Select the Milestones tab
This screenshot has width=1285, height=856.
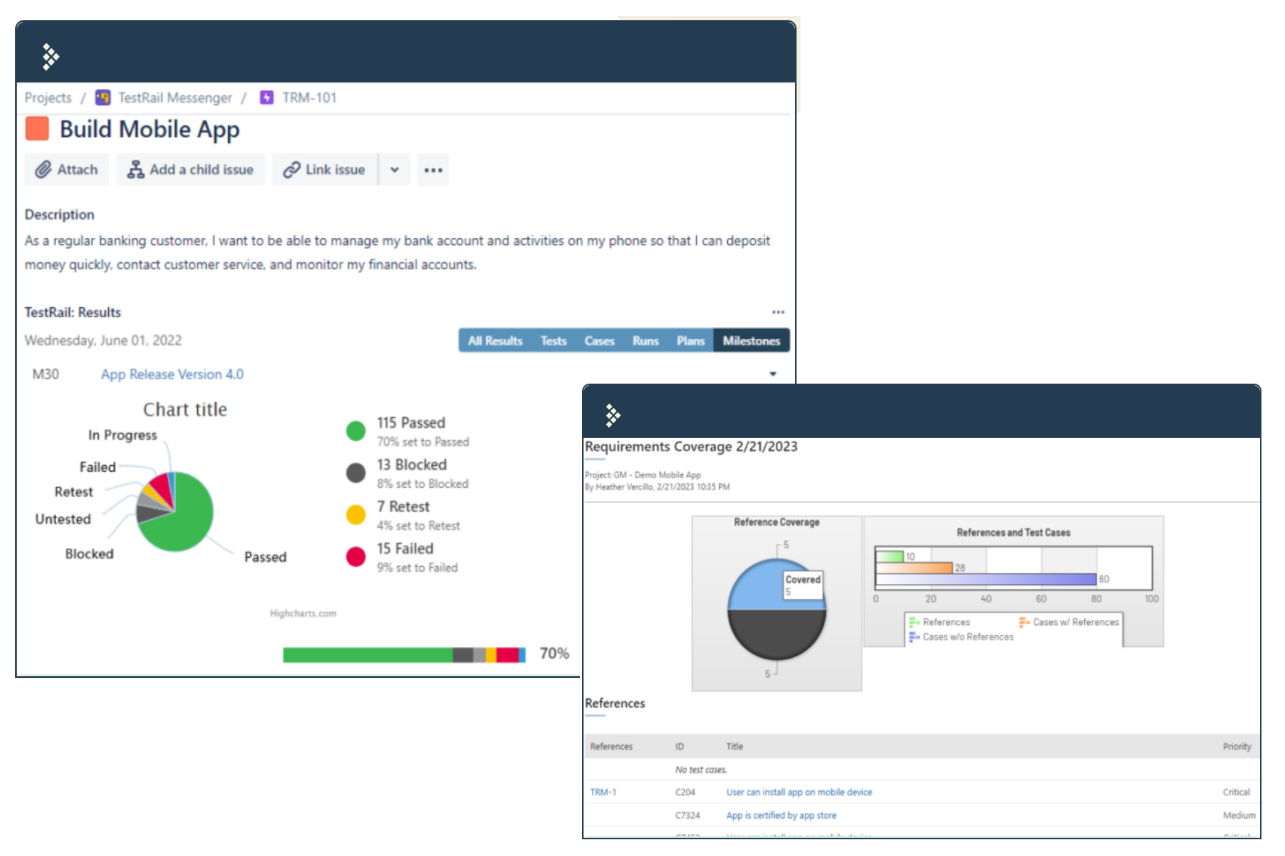tap(751, 341)
